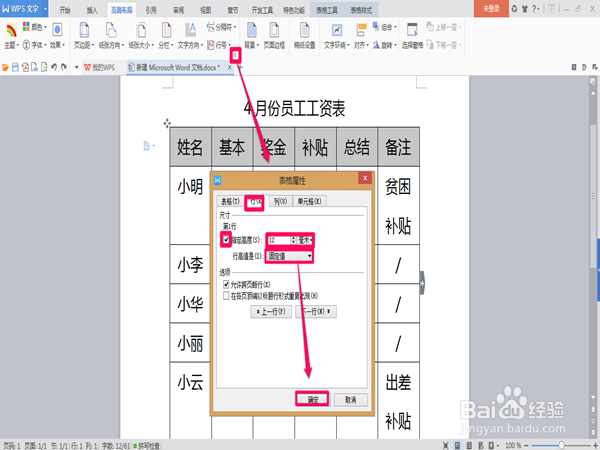The width and height of the screenshot is (600, 450).
Task: Click the 上移一层 bring forward button
Action: (443, 27)
